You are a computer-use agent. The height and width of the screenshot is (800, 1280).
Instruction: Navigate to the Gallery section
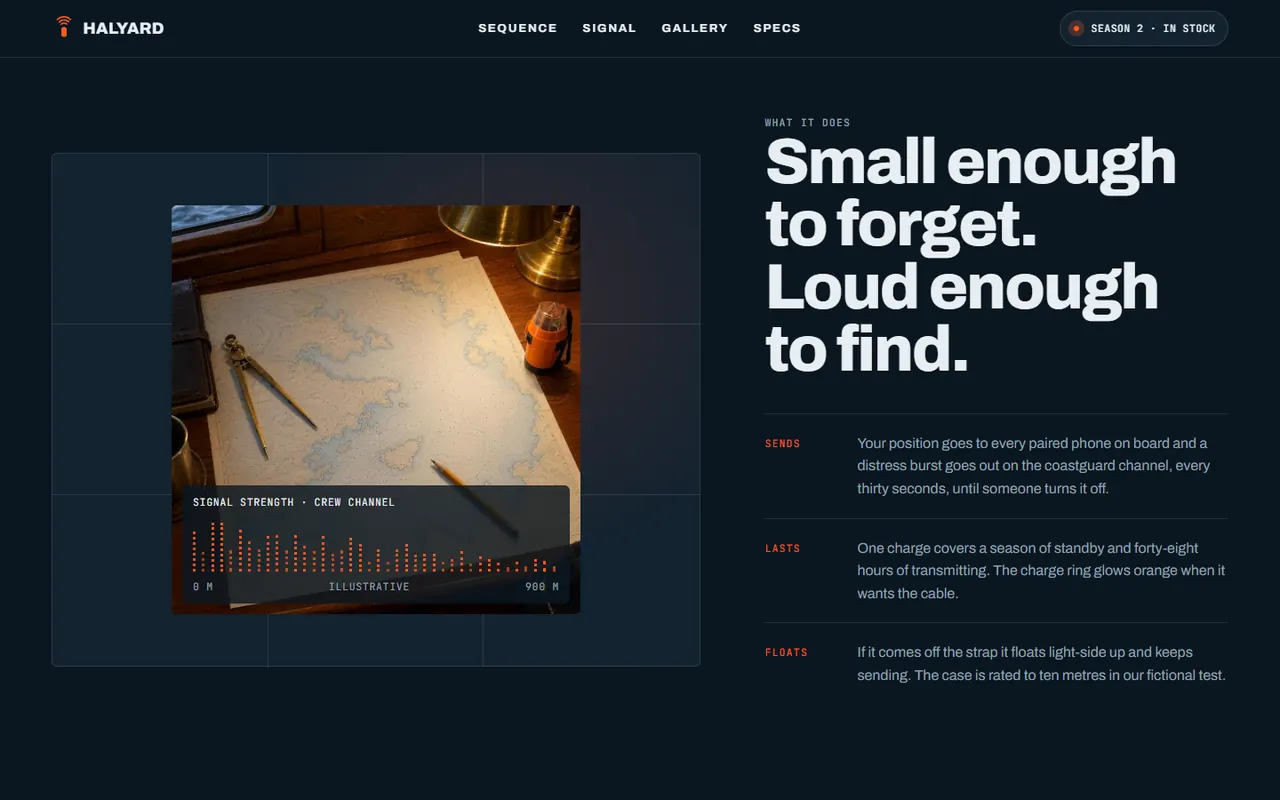point(695,28)
